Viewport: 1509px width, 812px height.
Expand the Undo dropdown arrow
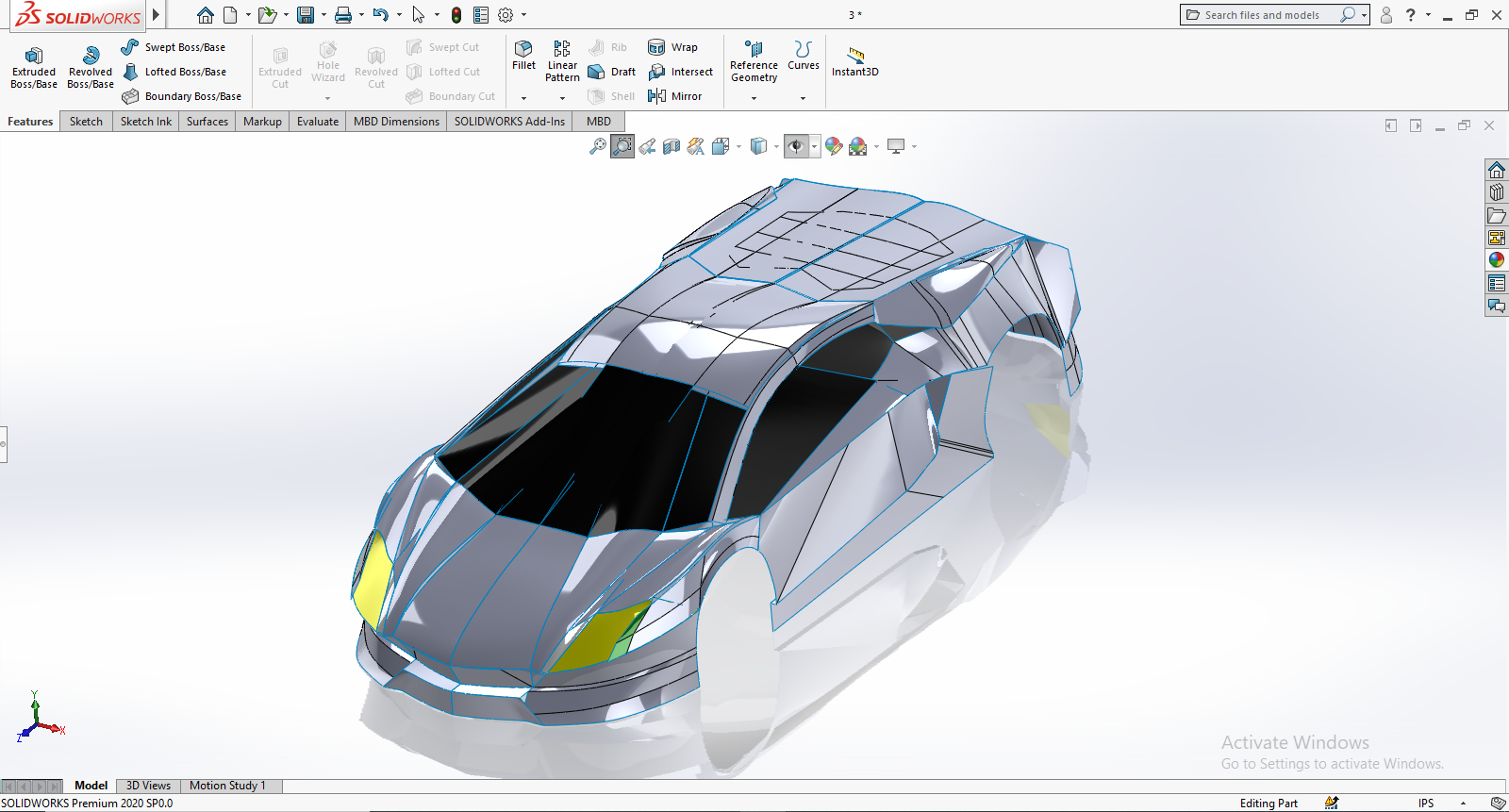click(x=399, y=15)
